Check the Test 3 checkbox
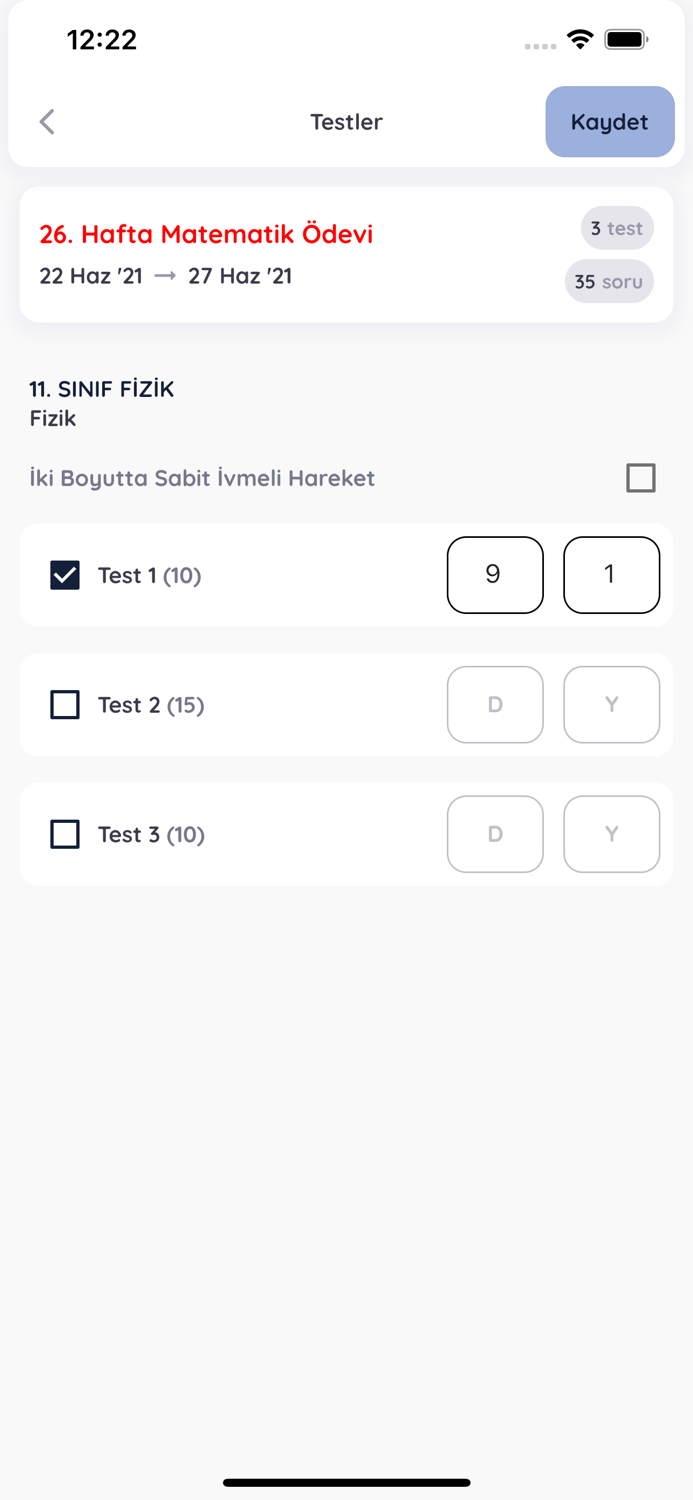Screen dimensions: 693x1500 click(65, 834)
